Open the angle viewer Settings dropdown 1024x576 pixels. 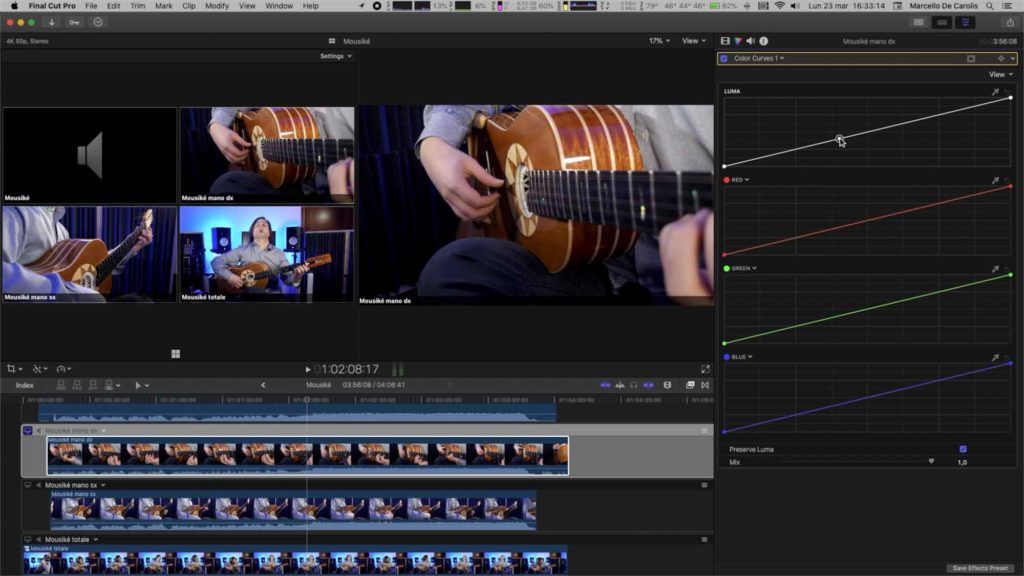click(x=336, y=56)
